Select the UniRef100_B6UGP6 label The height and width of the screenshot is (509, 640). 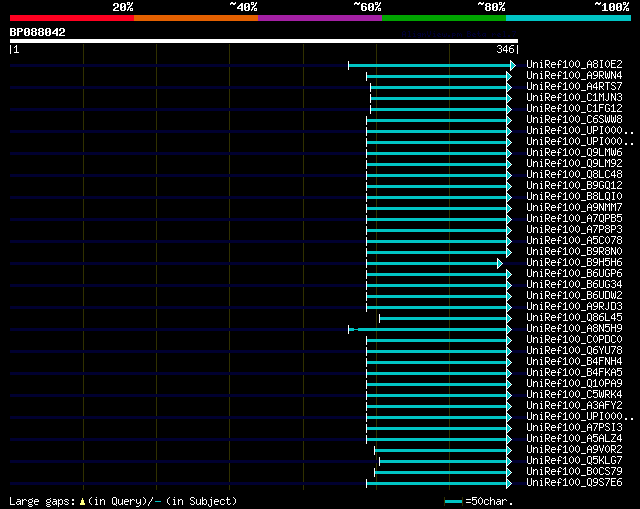click(574, 274)
